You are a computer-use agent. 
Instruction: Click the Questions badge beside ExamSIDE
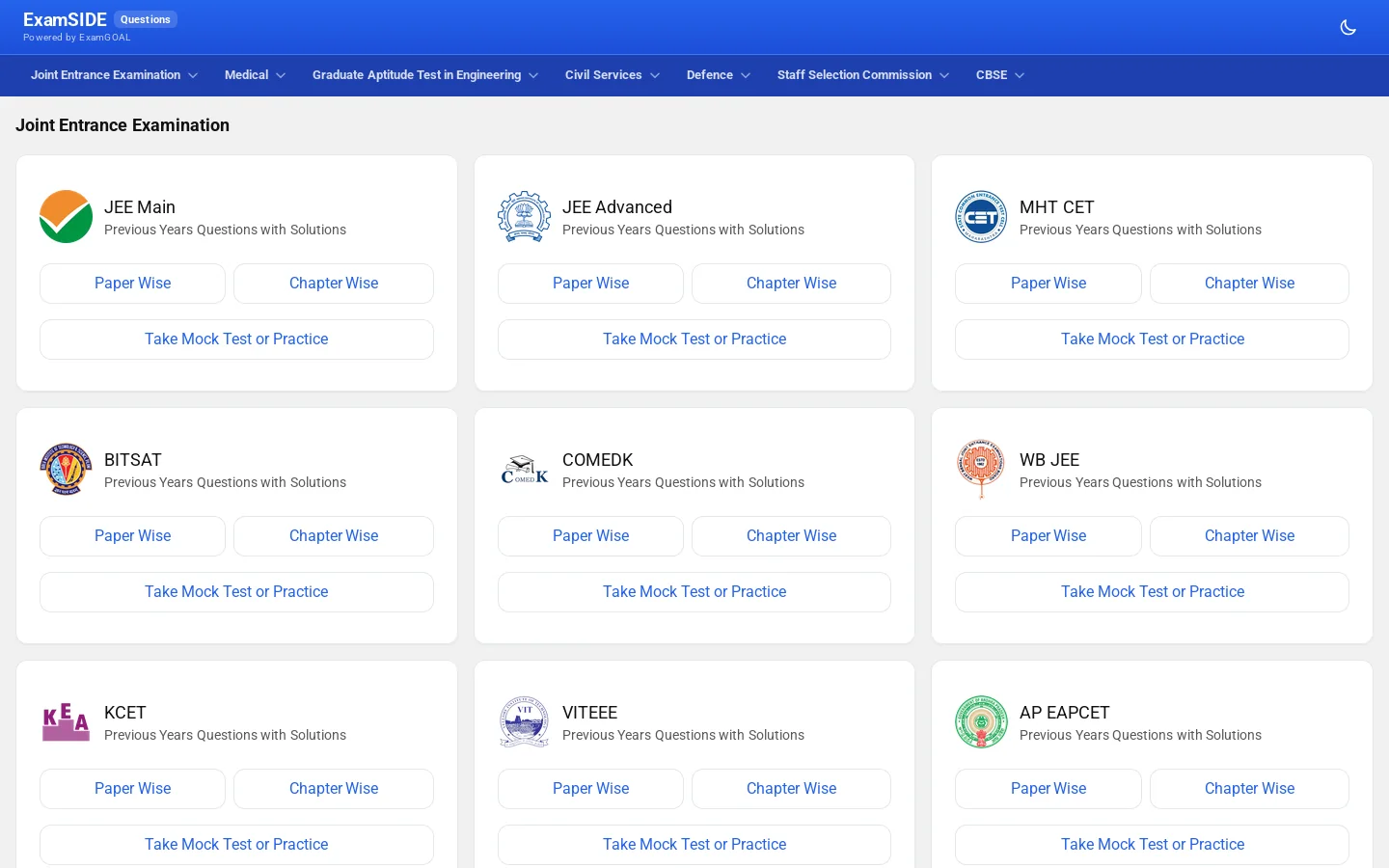[146, 19]
